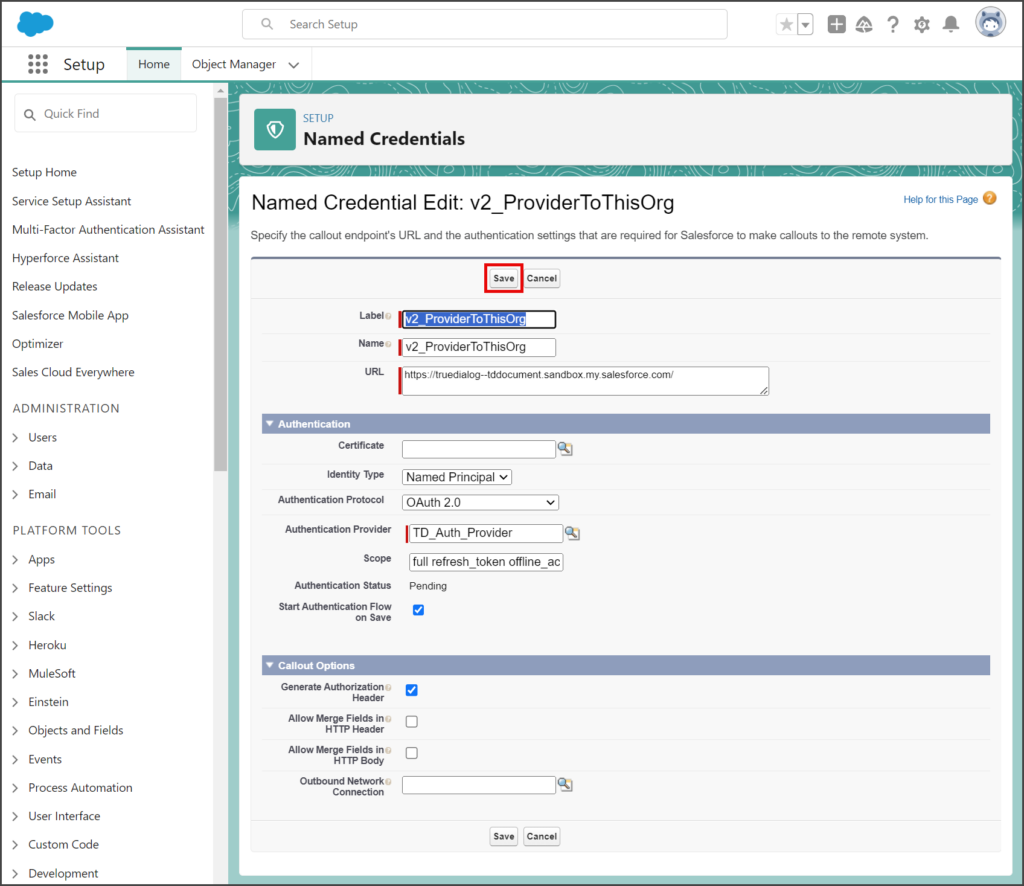The height and width of the screenshot is (886, 1024).
Task: Collapse the Callout Options section
Action: (270, 665)
